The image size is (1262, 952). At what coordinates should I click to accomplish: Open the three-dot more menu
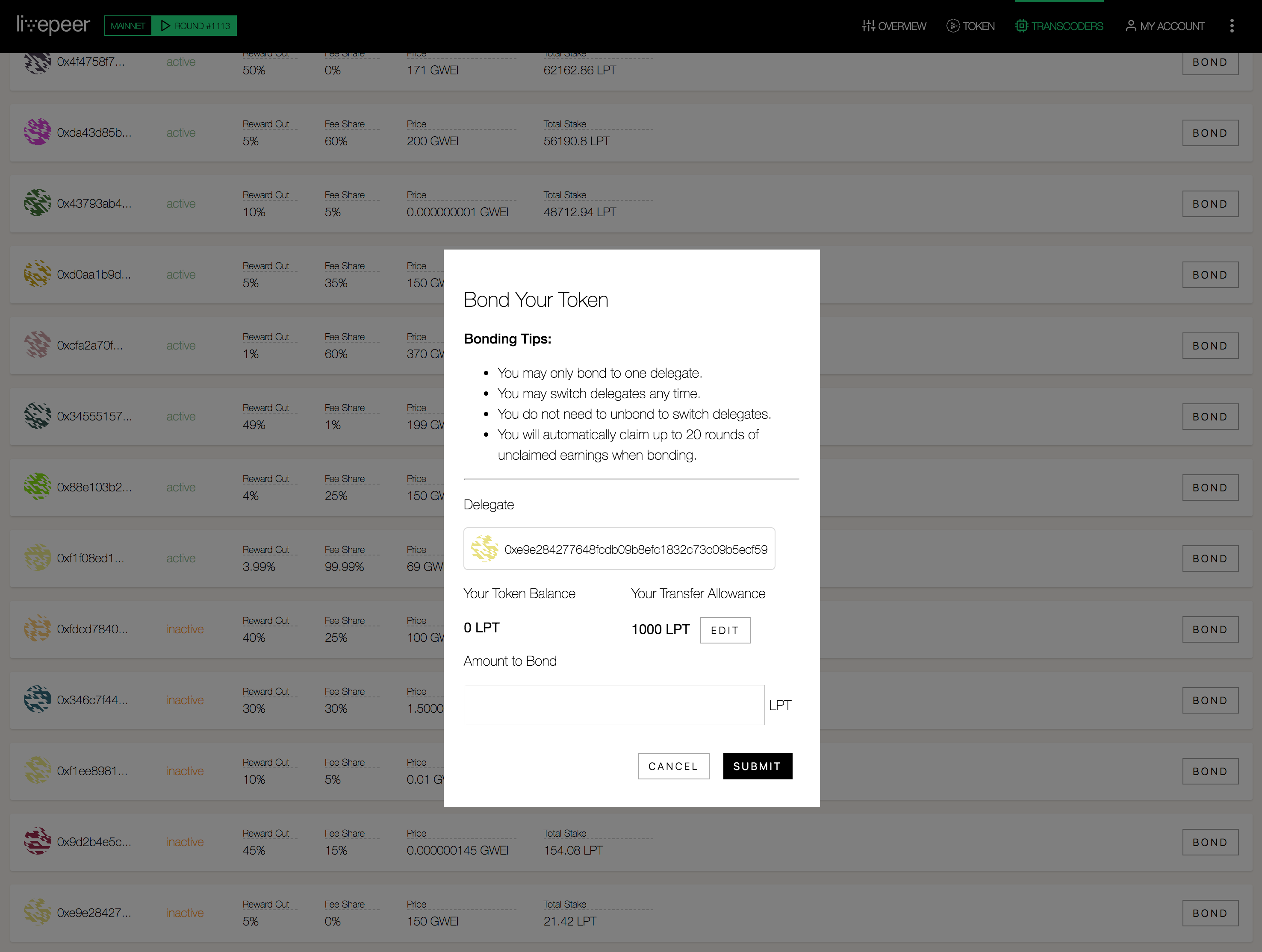click(1232, 26)
